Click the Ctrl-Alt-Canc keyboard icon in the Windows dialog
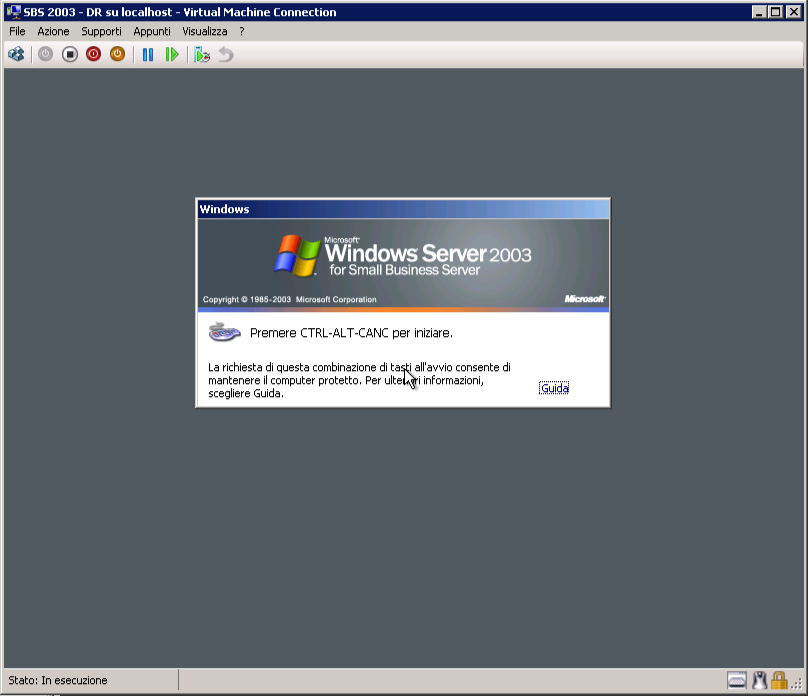808x696 pixels. point(224,332)
